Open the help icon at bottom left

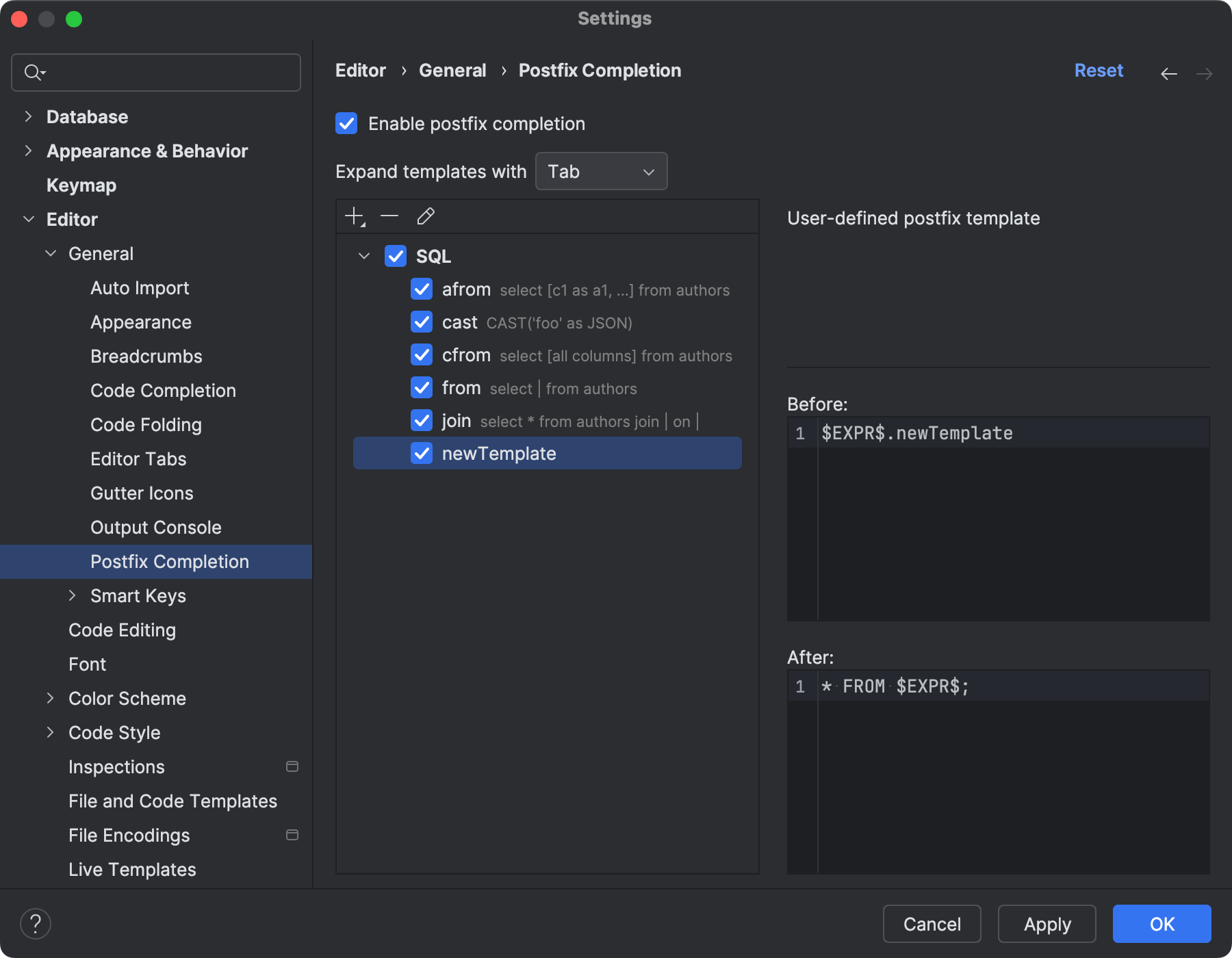(36, 923)
